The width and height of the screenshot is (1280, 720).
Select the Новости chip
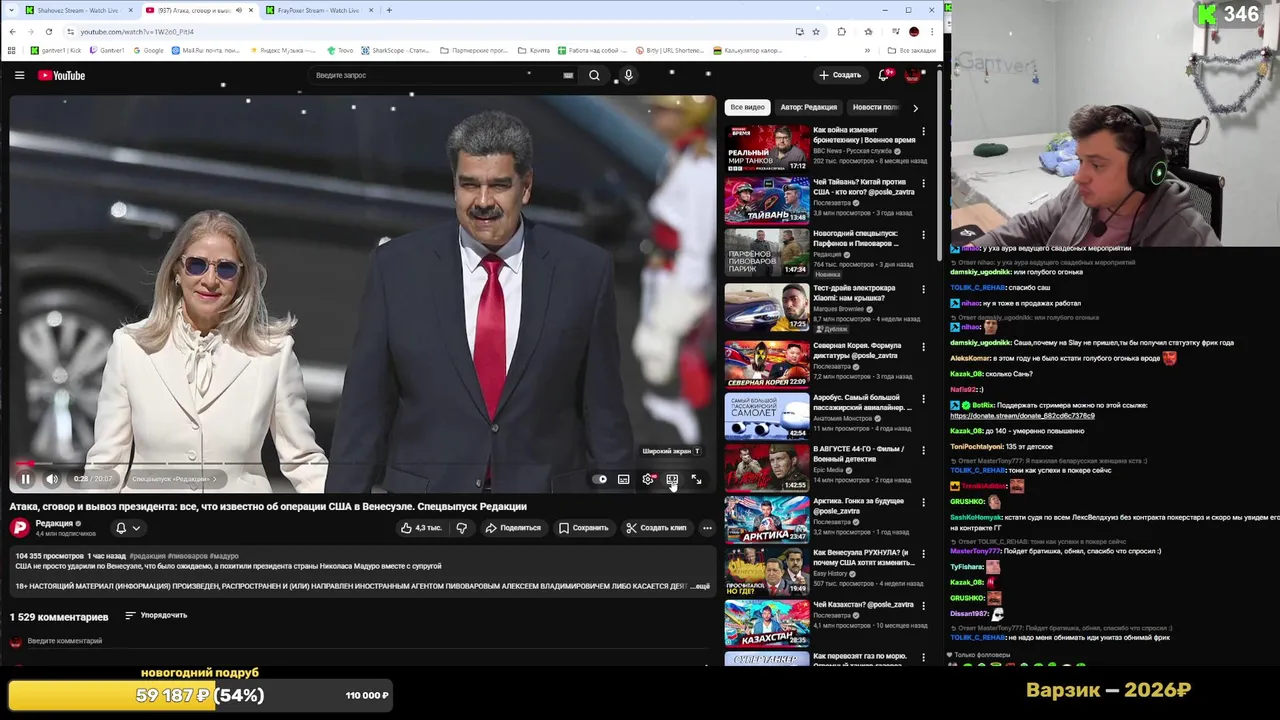click(x=876, y=107)
